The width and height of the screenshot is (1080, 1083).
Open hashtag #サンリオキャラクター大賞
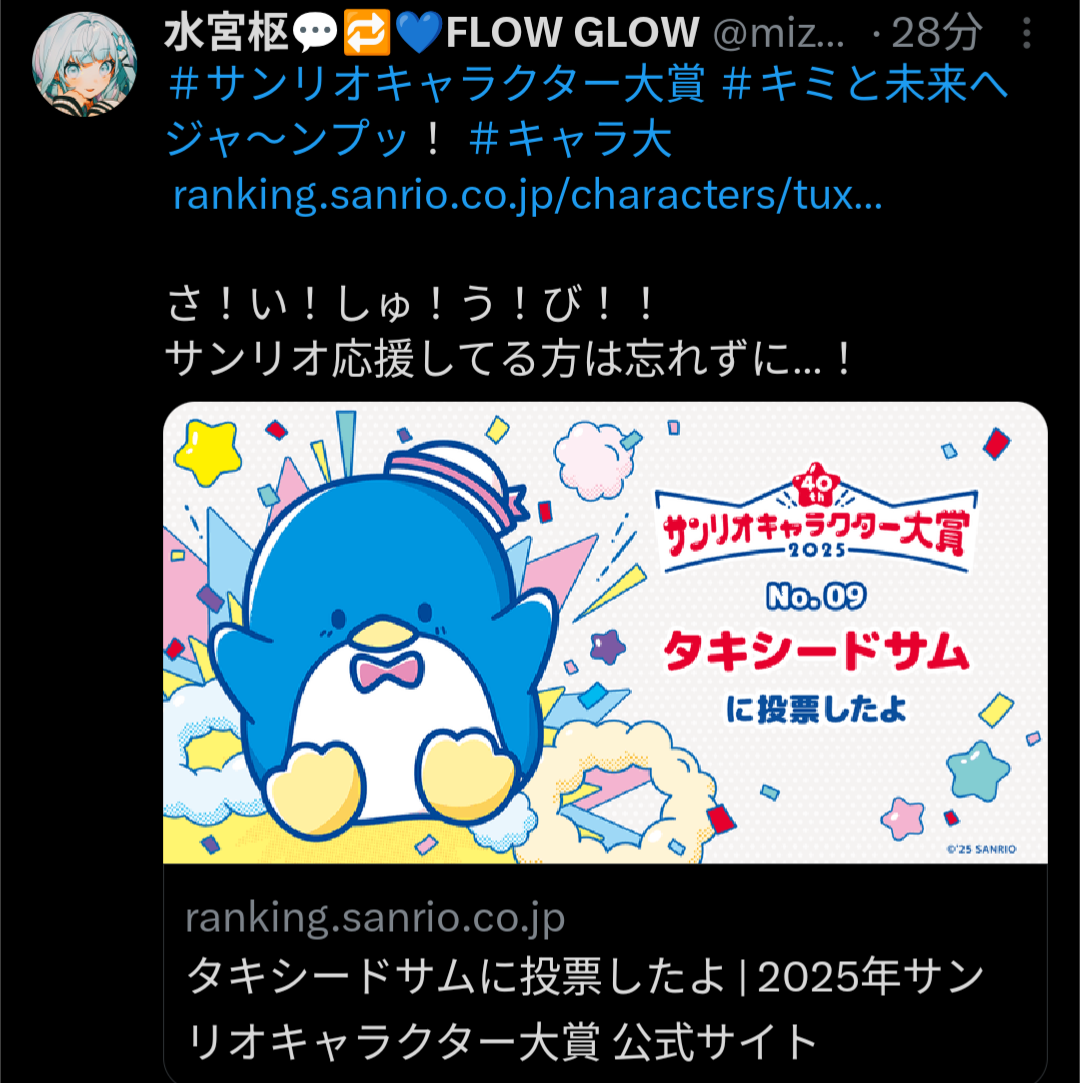[436, 84]
